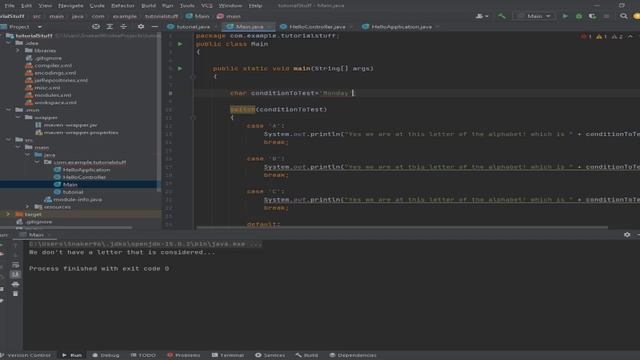
Task: Open the VCS menu
Action: click(207, 6)
